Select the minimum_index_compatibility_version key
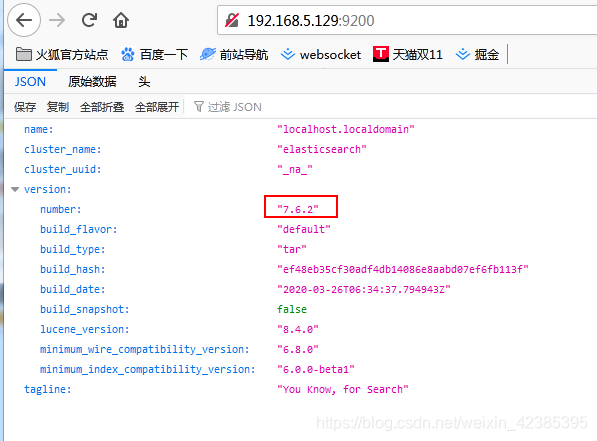The height and width of the screenshot is (441, 597). coord(148,369)
